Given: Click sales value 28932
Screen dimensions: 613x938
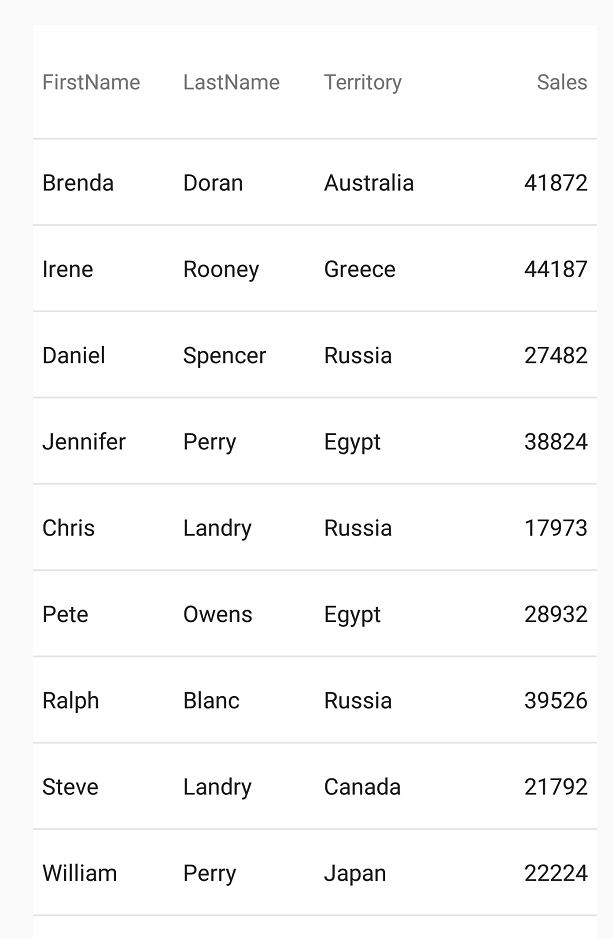Looking at the screenshot, I should [555, 614].
